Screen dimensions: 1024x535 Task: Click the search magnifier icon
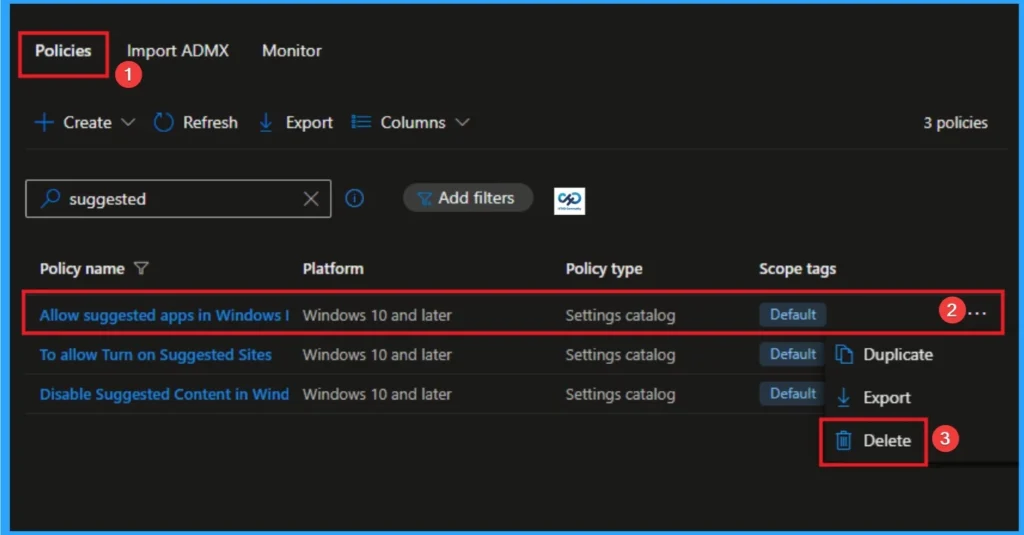pyautogui.click(x=50, y=198)
